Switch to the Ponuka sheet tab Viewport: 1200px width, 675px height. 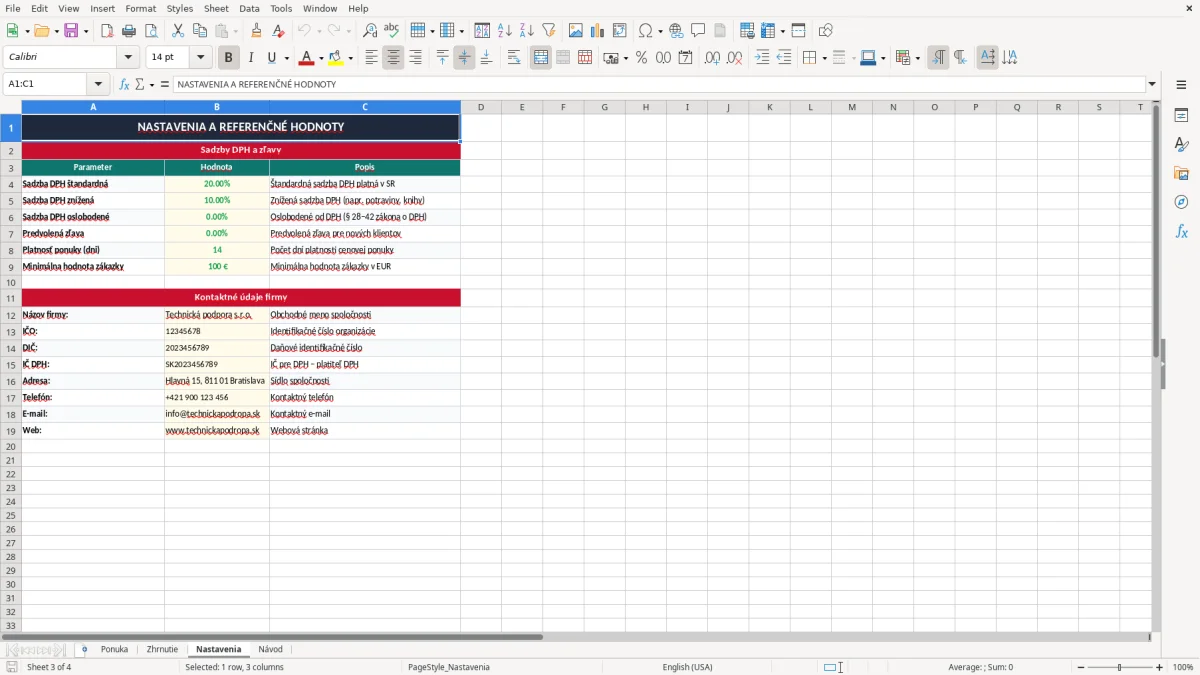coord(114,649)
